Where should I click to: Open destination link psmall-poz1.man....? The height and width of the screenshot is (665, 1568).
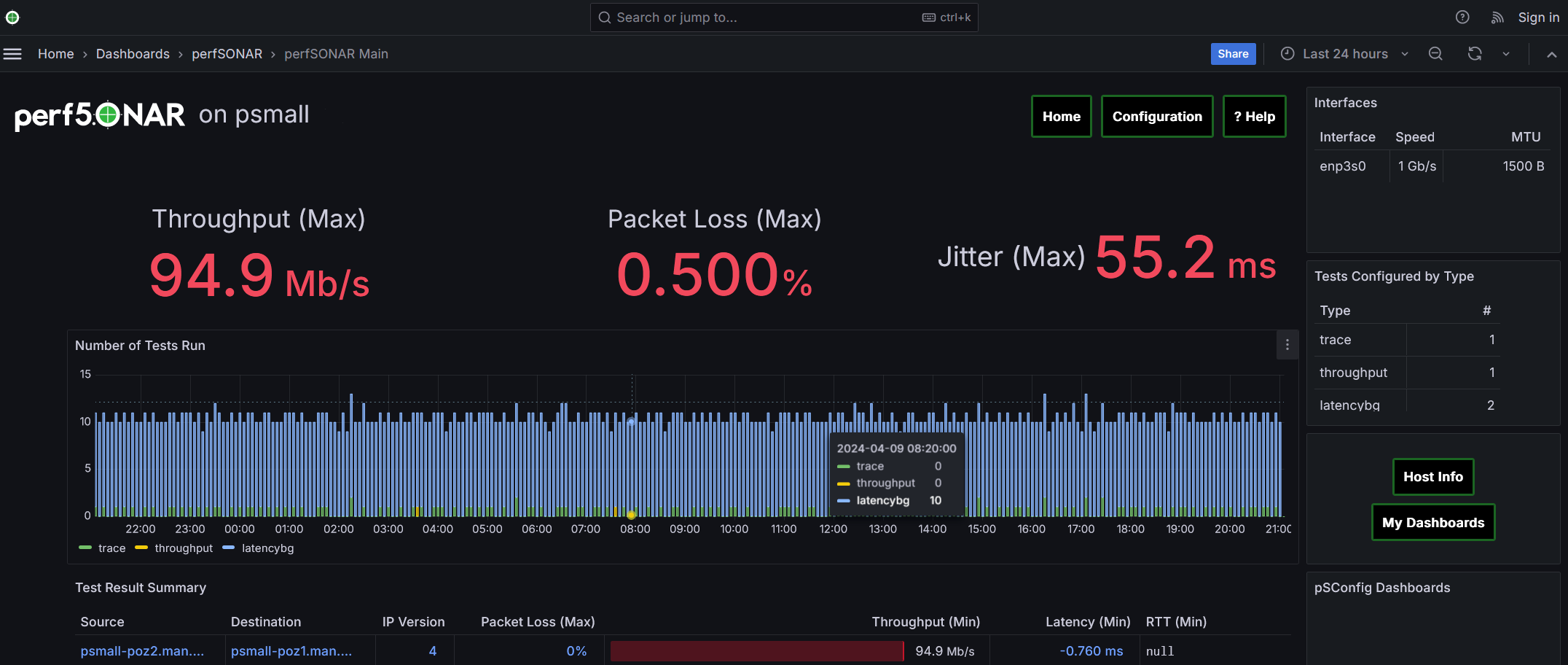[x=291, y=651]
